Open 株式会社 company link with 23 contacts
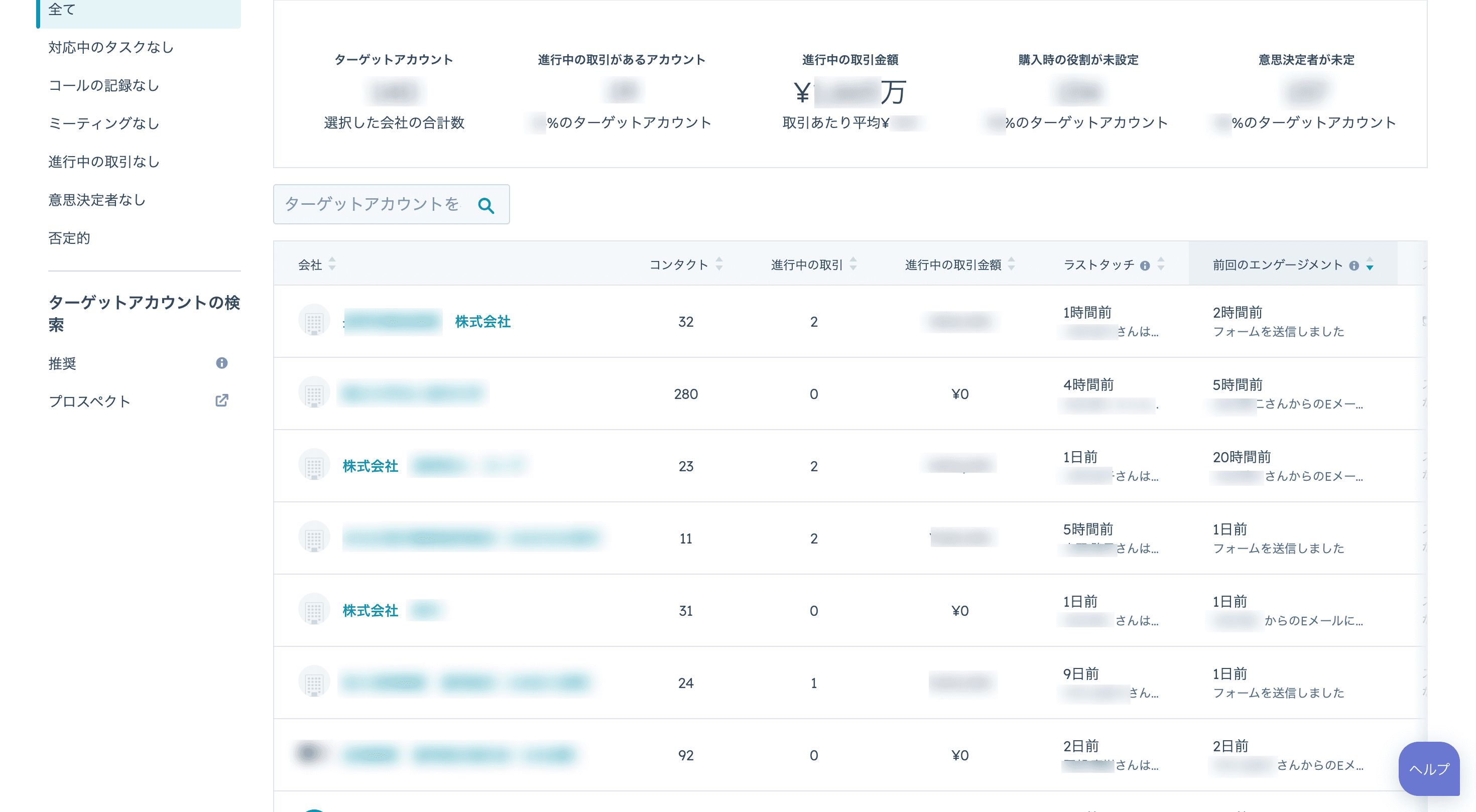The width and height of the screenshot is (1476, 812). [x=433, y=466]
